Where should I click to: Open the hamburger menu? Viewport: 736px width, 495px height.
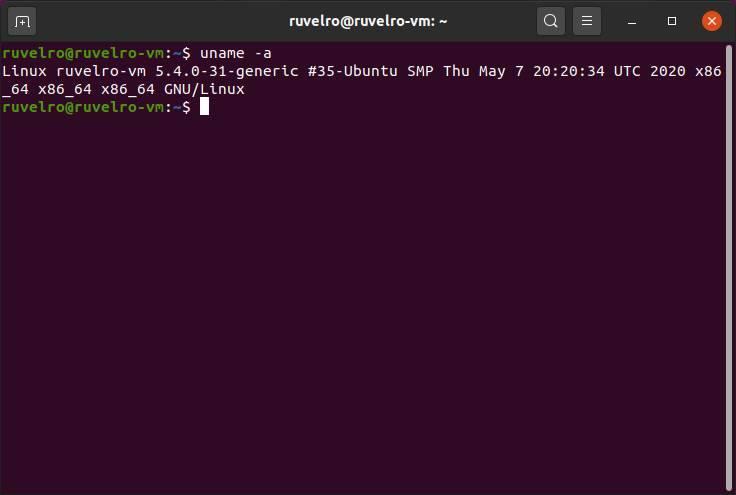(x=587, y=21)
